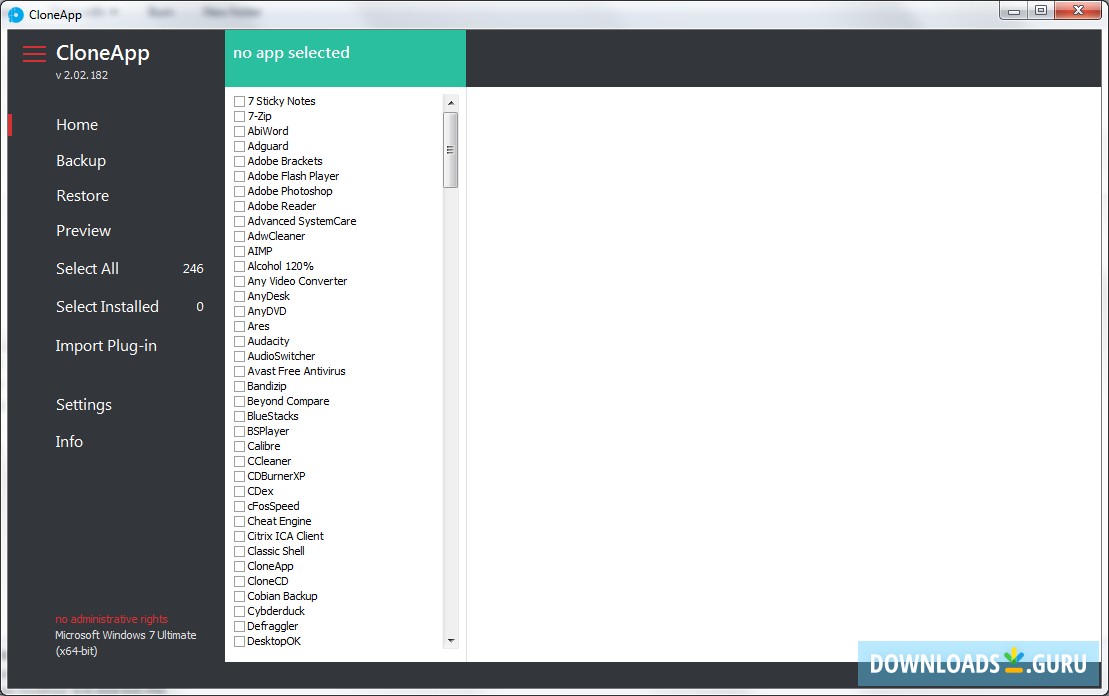The width and height of the screenshot is (1109, 696).
Task: Enable the Cobian Backup checkbox
Action: point(239,596)
